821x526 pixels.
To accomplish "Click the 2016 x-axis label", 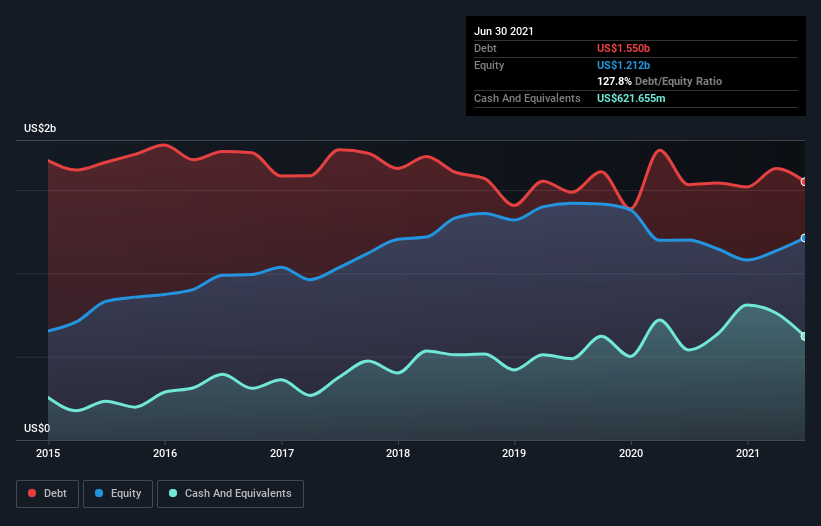I will (x=165, y=453).
